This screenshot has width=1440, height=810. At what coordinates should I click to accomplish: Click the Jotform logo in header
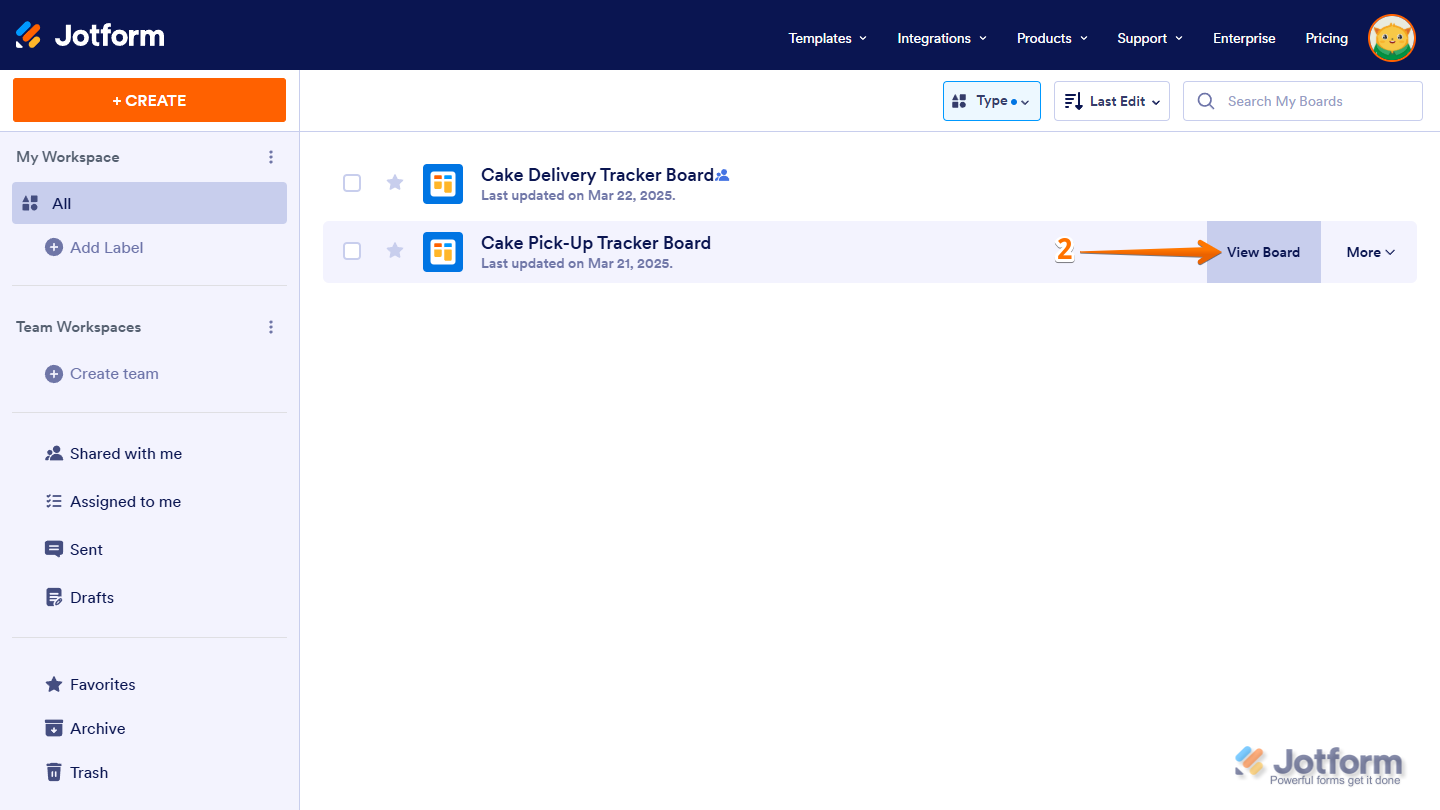[x=90, y=36]
